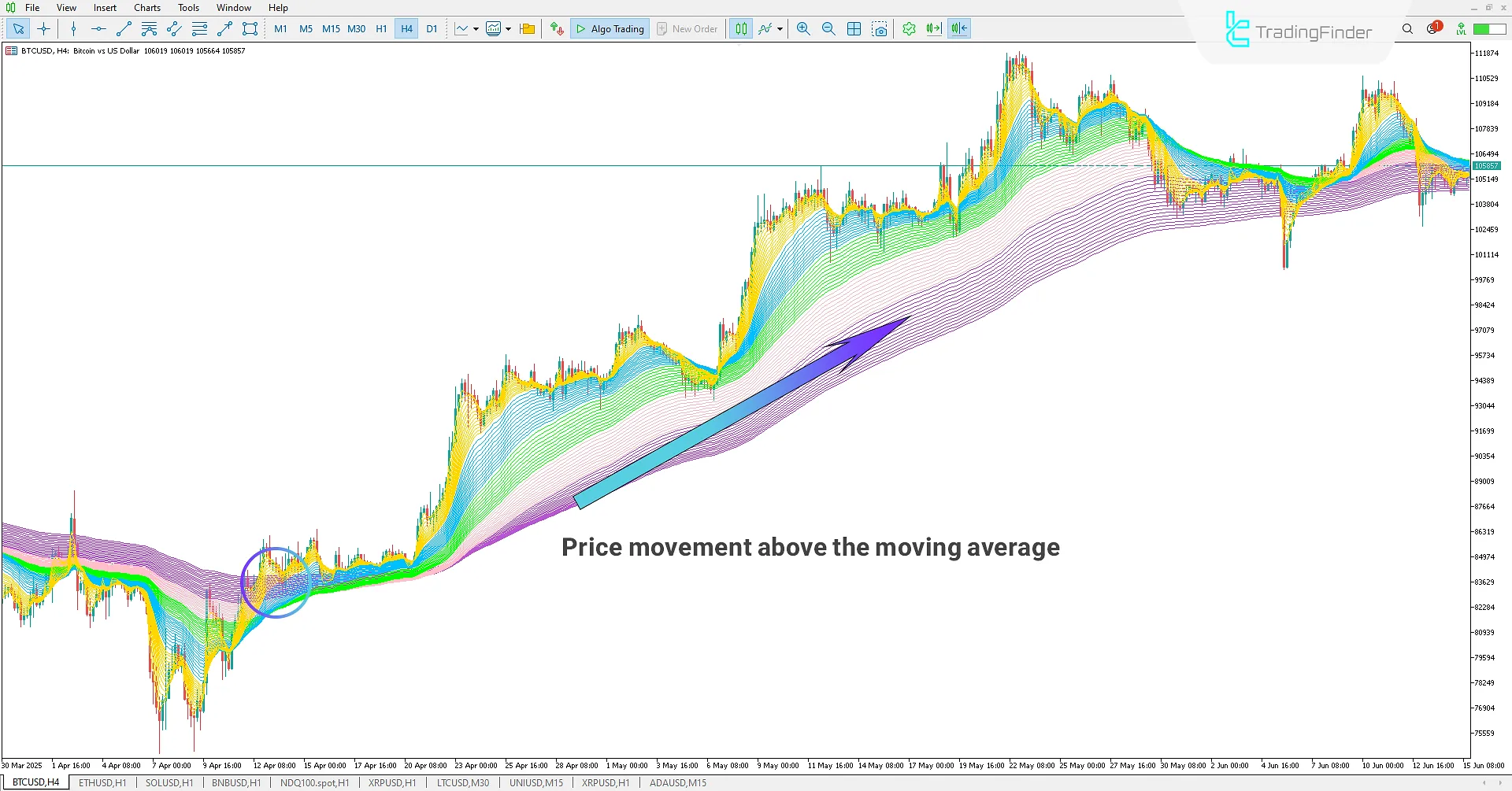Select the NDQ100.spot,H1 chart tab

coord(314,782)
